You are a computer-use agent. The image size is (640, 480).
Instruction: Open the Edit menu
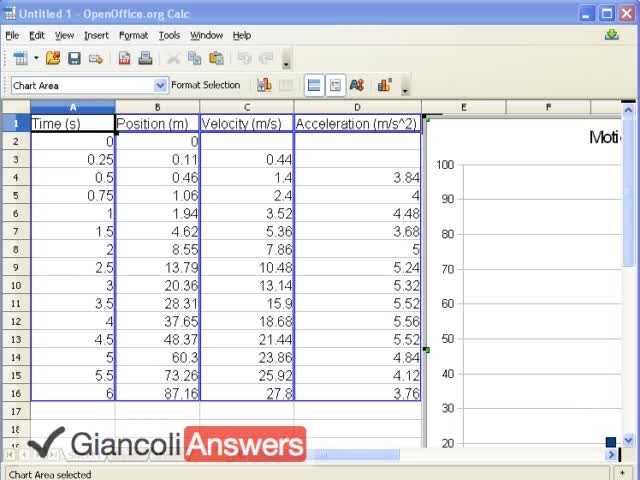pyautogui.click(x=37, y=36)
